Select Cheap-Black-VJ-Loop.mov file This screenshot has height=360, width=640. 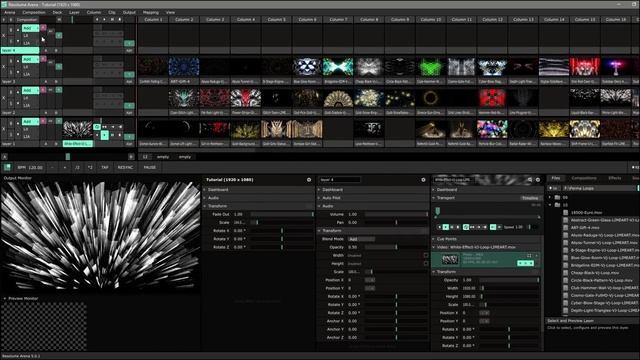(x=595, y=273)
